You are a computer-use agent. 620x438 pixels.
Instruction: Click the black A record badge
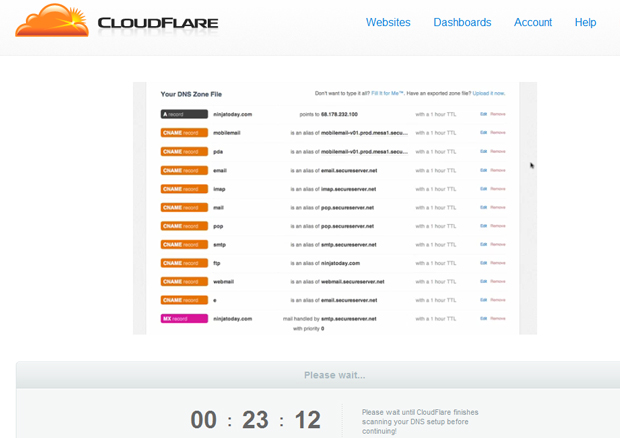184,114
